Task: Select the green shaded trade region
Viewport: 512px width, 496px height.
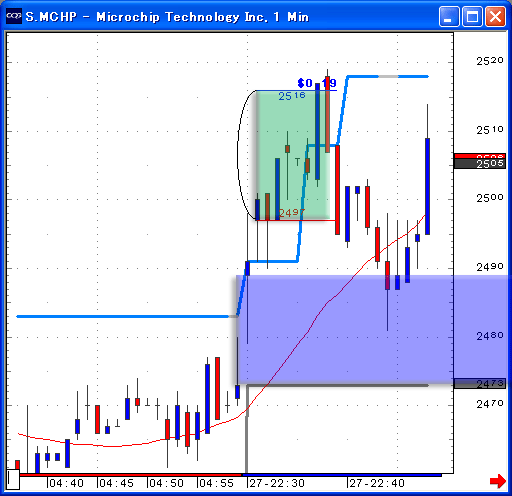Action: point(293,155)
